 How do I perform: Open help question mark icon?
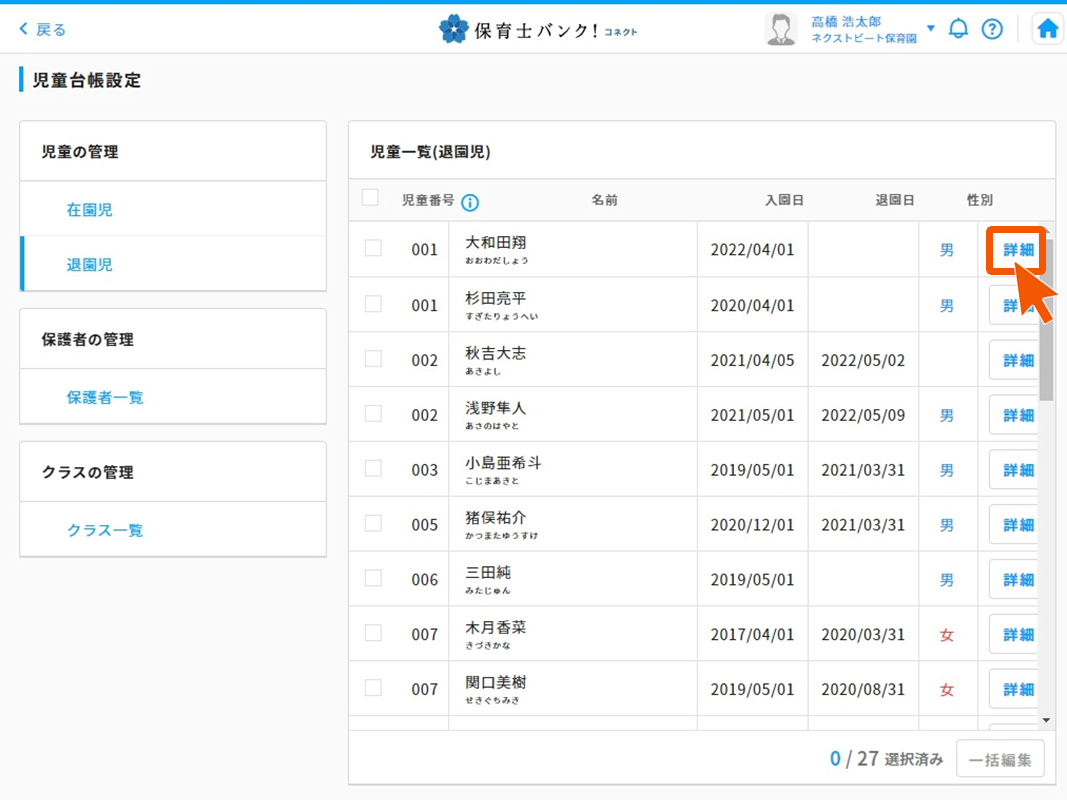point(991,29)
